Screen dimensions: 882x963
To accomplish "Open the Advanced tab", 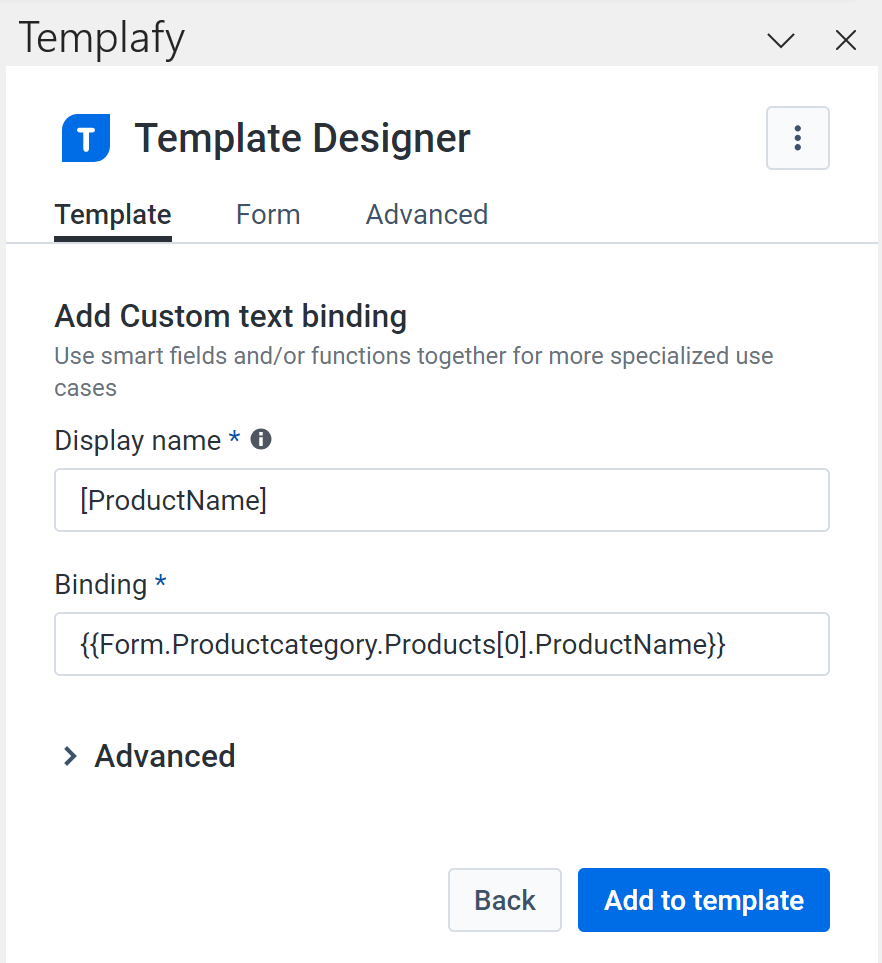I will 427,216.
